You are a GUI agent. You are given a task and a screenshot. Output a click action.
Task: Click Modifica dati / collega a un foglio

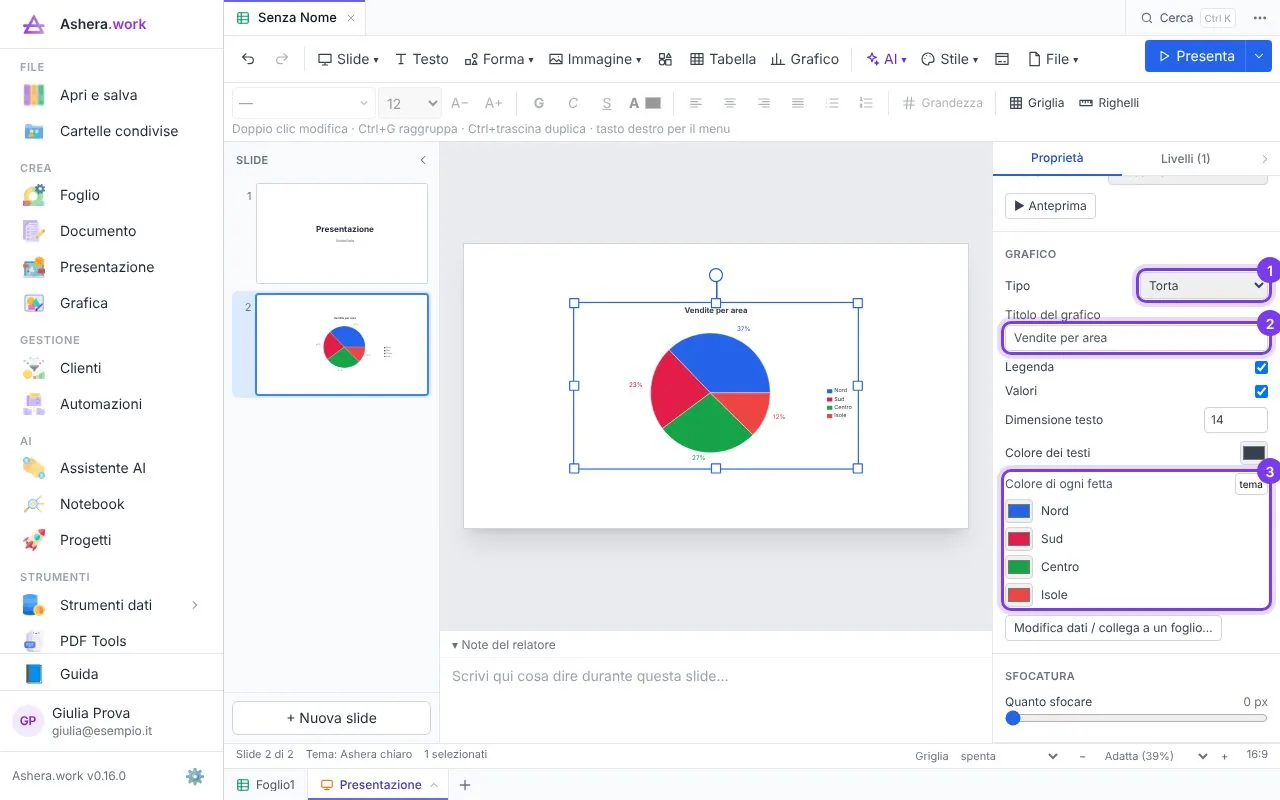click(1113, 628)
